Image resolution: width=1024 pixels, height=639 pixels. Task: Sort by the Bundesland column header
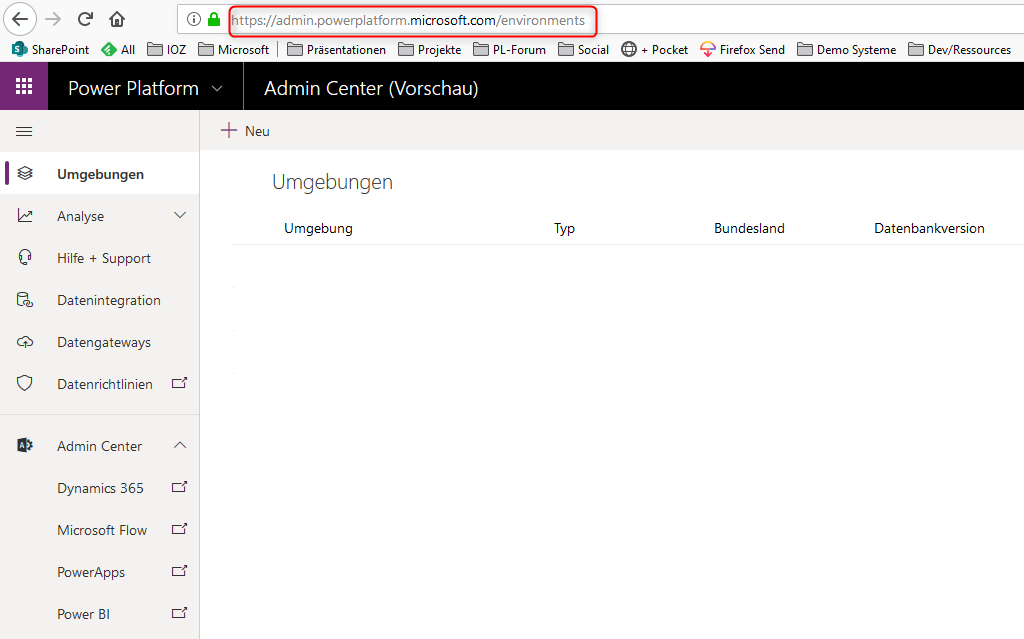(749, 228)
